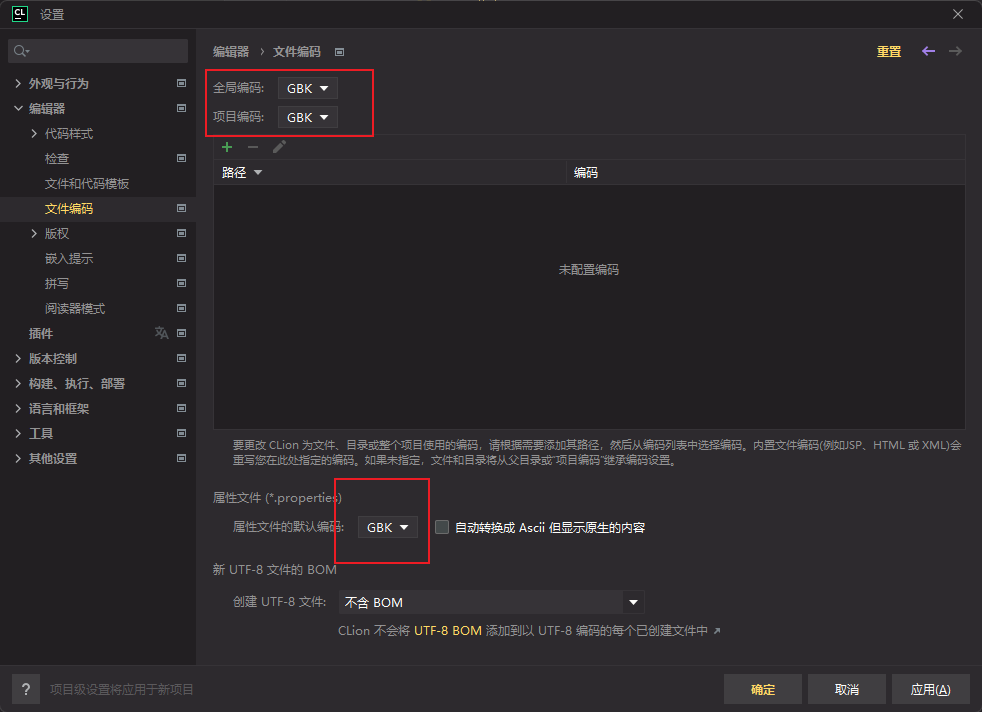Click the help question mark button
This screenshot has height=712, width=982.
click(x=26, y=689)
